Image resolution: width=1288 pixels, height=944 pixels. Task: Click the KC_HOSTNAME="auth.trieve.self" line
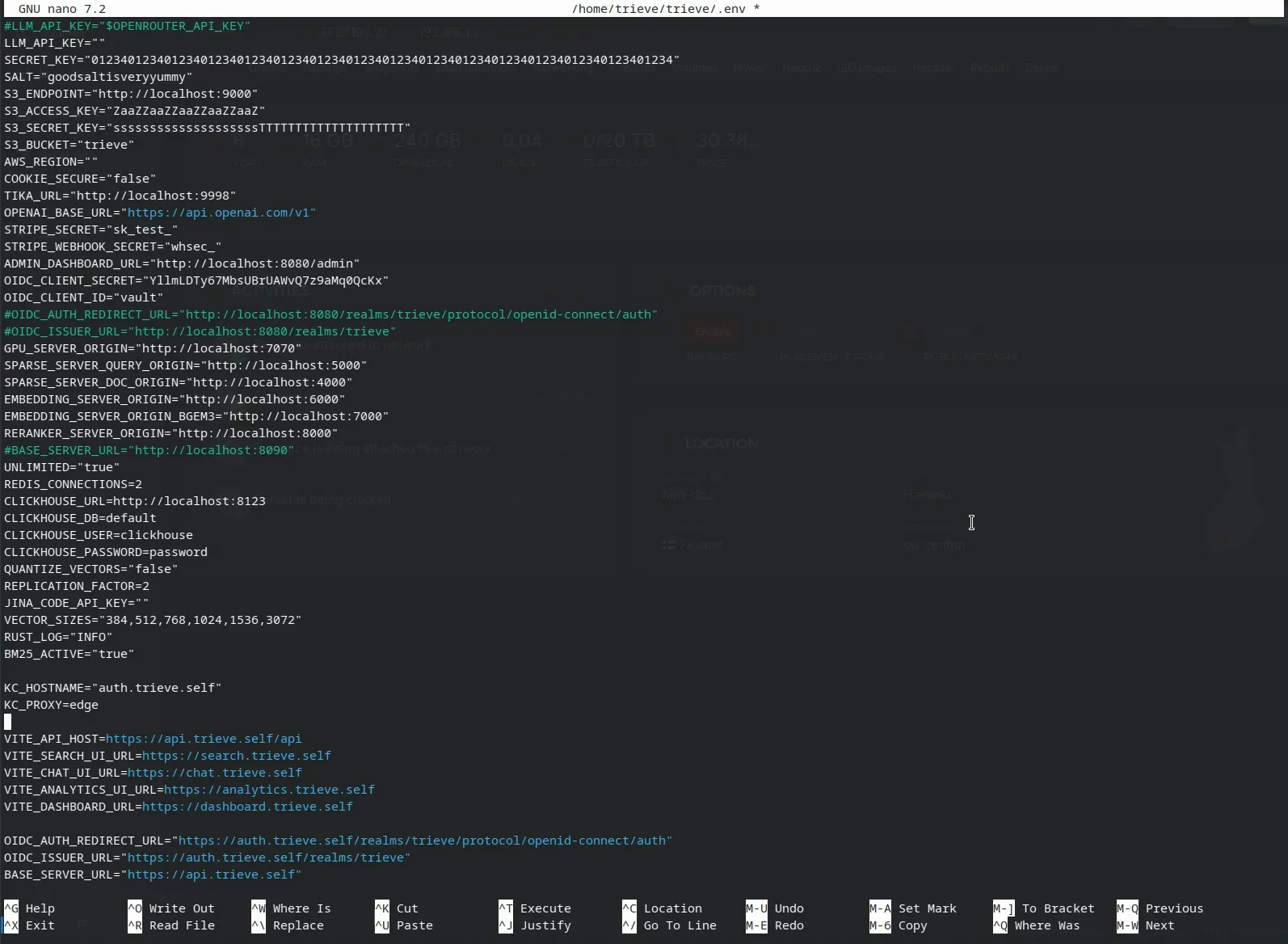click(113, 688)
